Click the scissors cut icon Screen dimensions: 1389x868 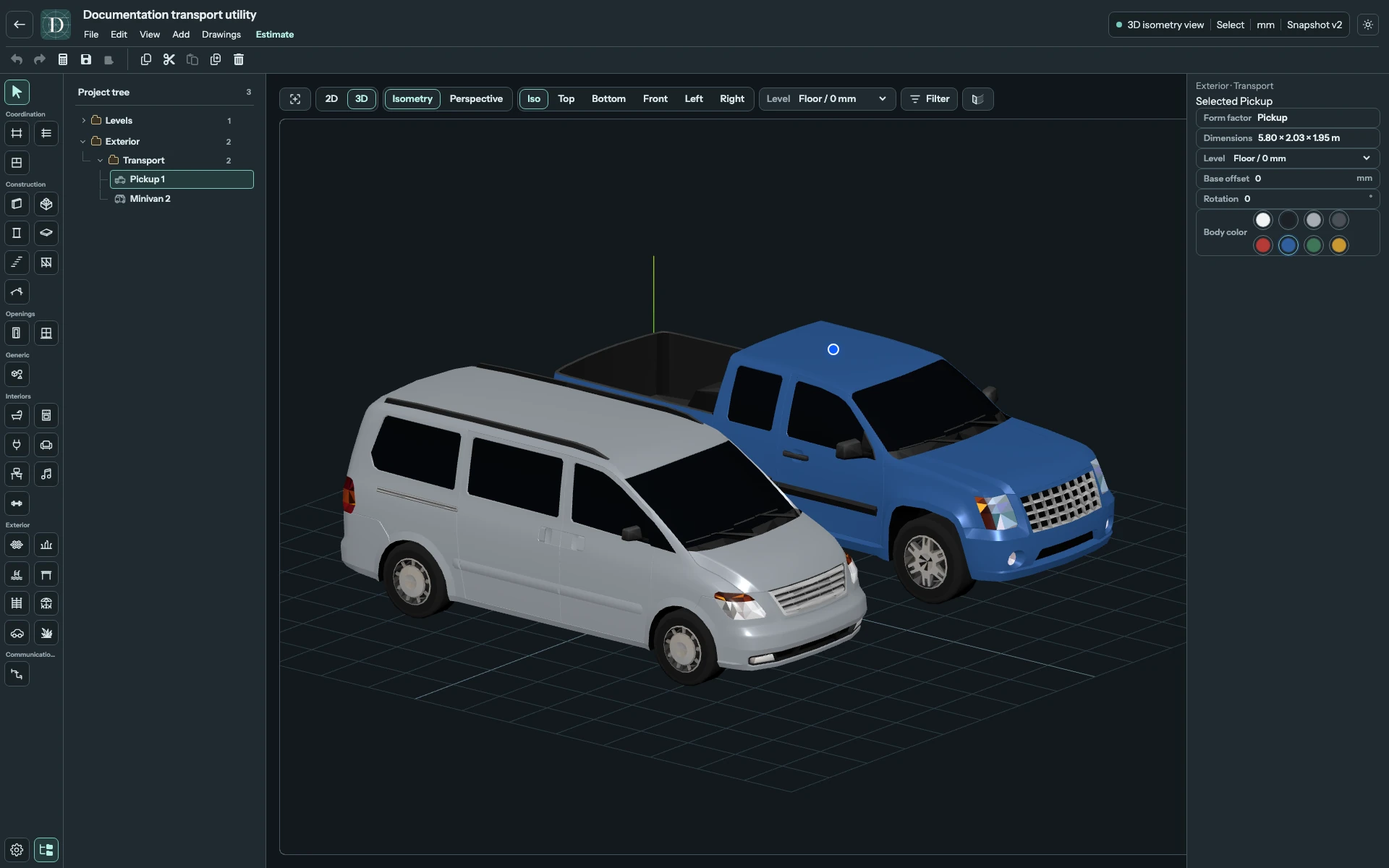pyautogui.click(x=169, y=59)
